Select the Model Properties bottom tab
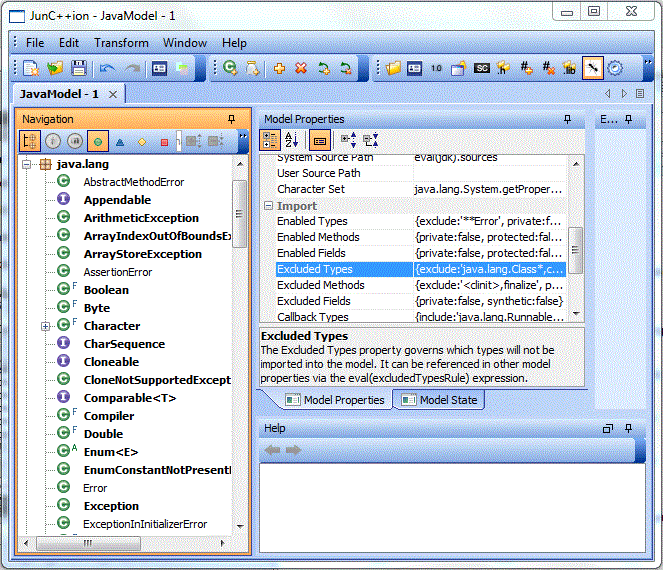The width and height of the screenshot is (663, 570). pyautogui.click(x=334, y=400)
